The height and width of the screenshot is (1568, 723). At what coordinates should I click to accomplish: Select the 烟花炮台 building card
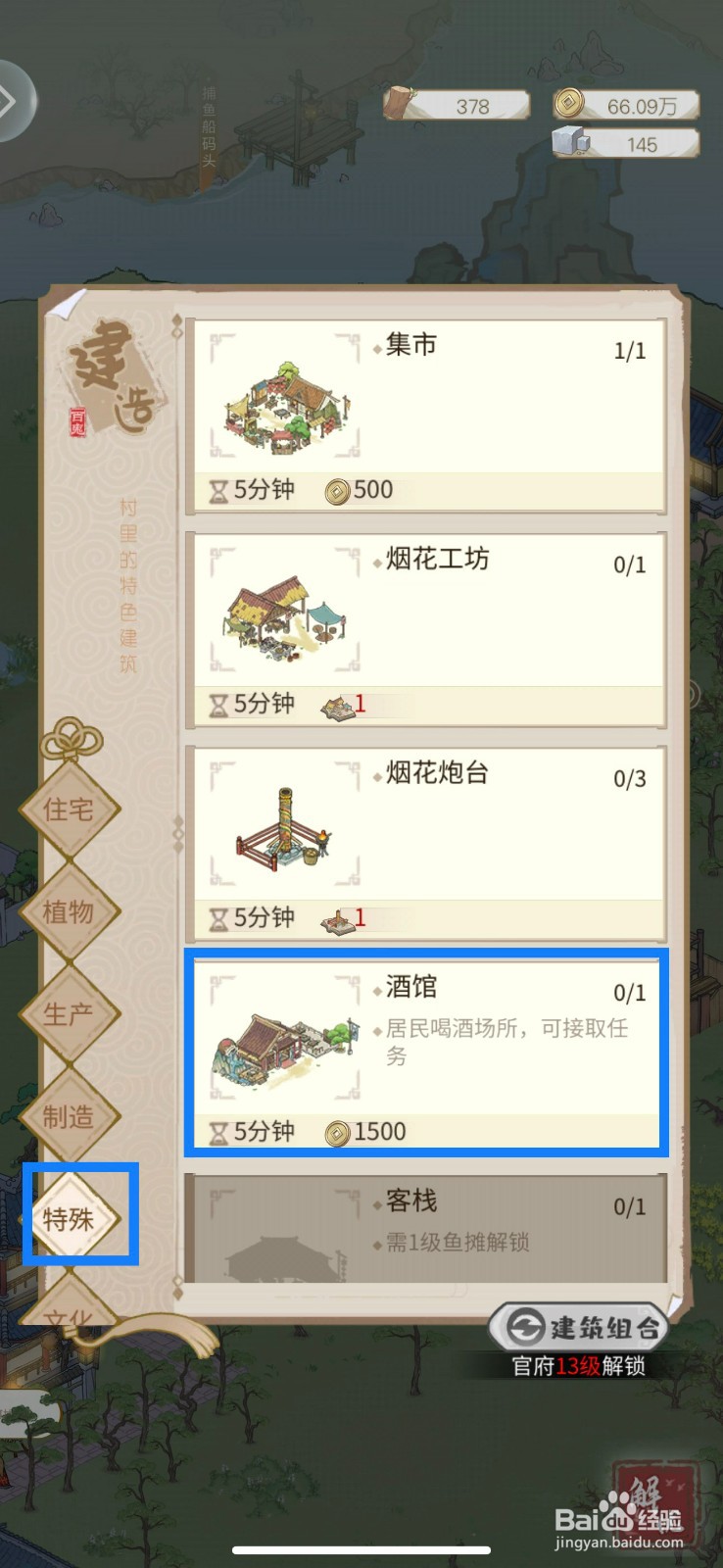425,844
